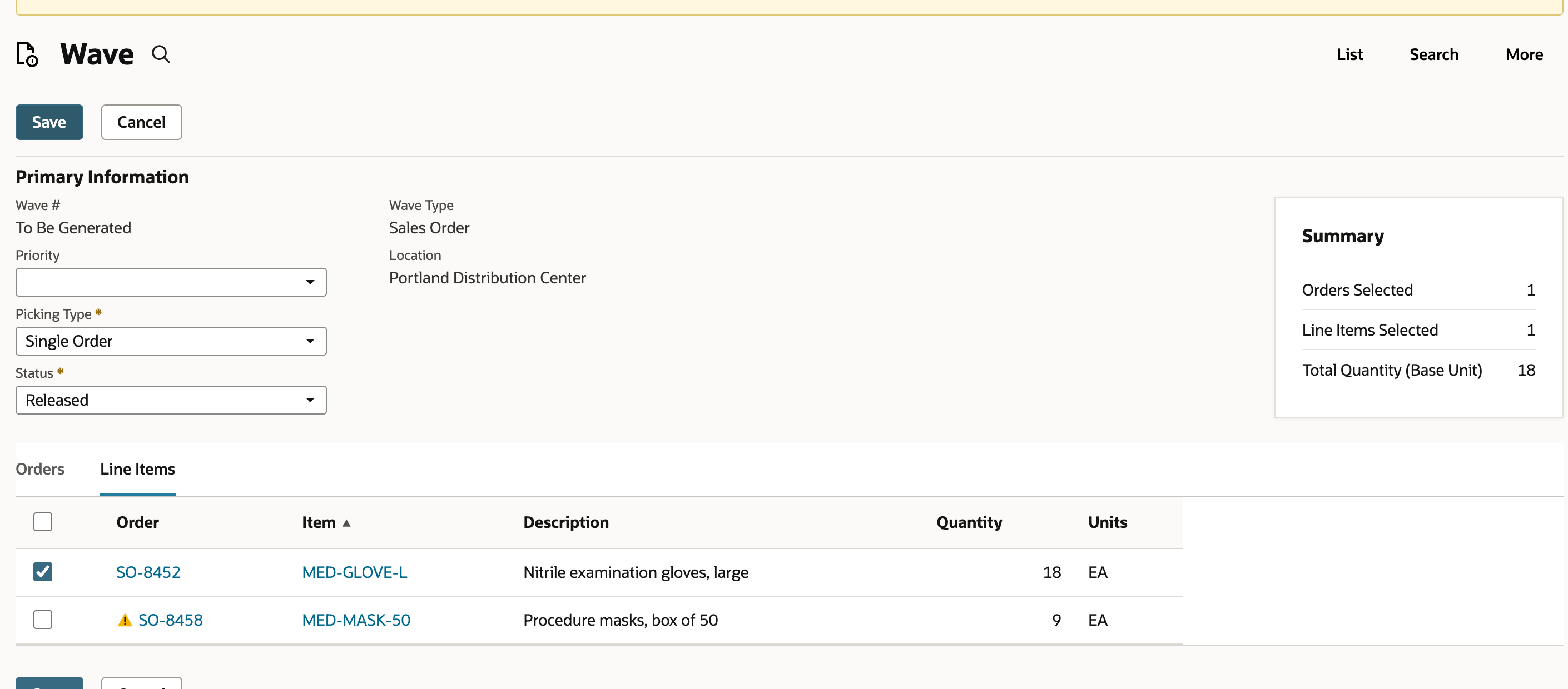This screenshot has width=1568, height=689.
Task: Click quantity 18 in SO-8452 row
Action: 1052,572
